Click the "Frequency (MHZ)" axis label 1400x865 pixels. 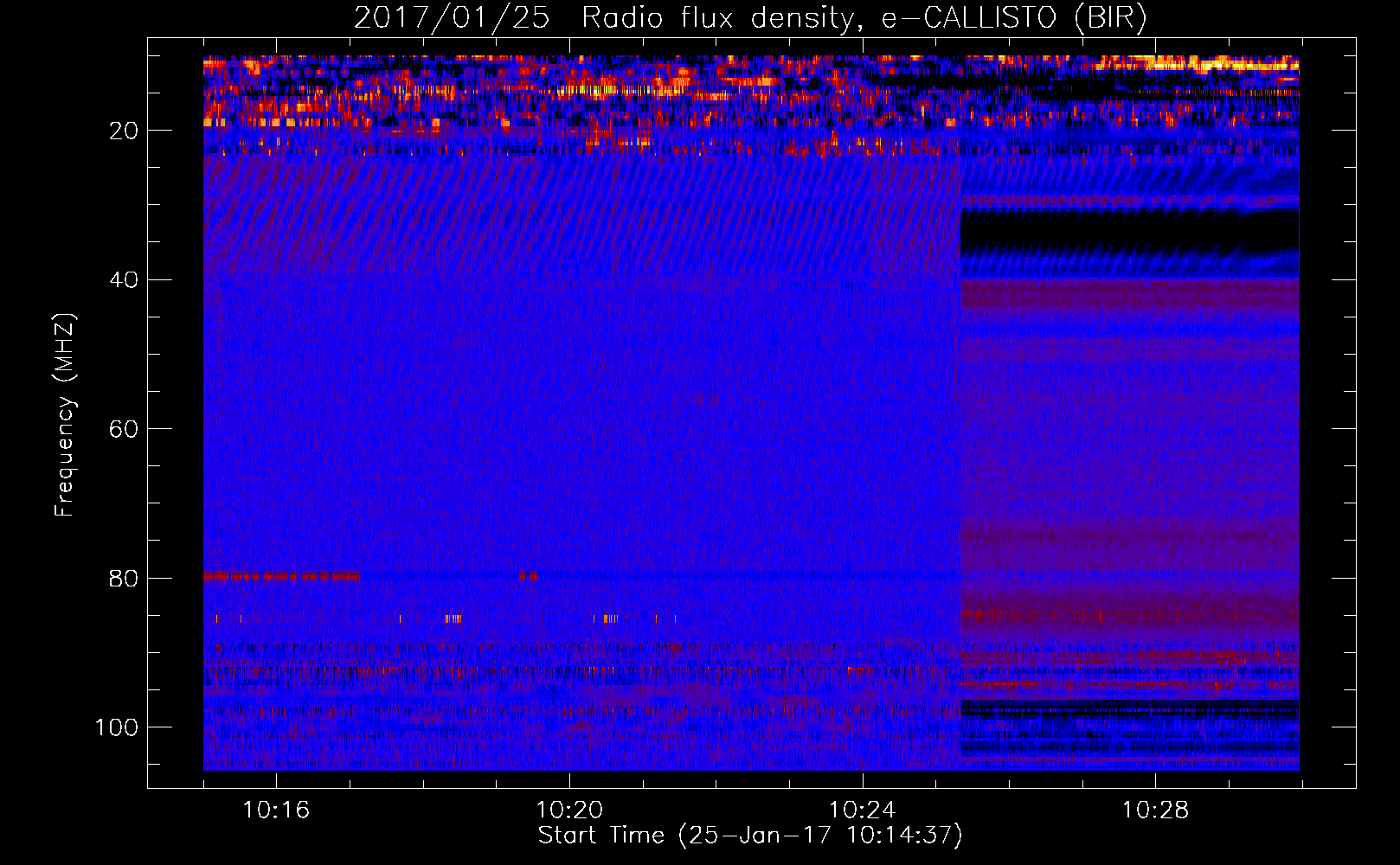(65, 414)
